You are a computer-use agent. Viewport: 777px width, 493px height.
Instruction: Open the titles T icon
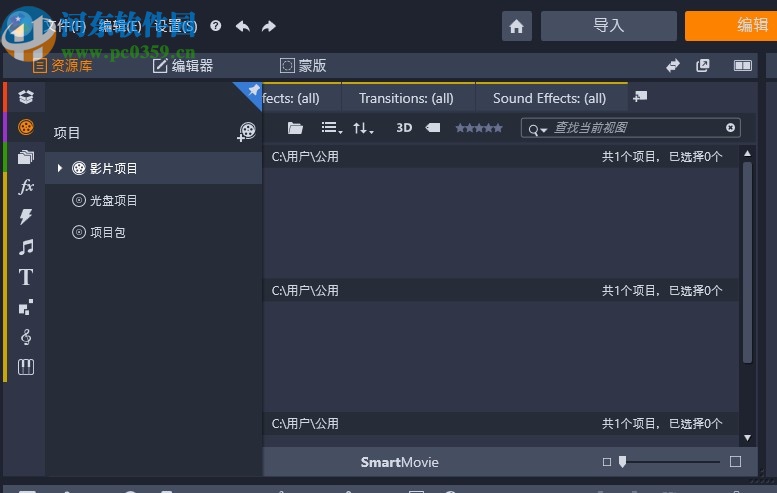(x=26, y=277)
